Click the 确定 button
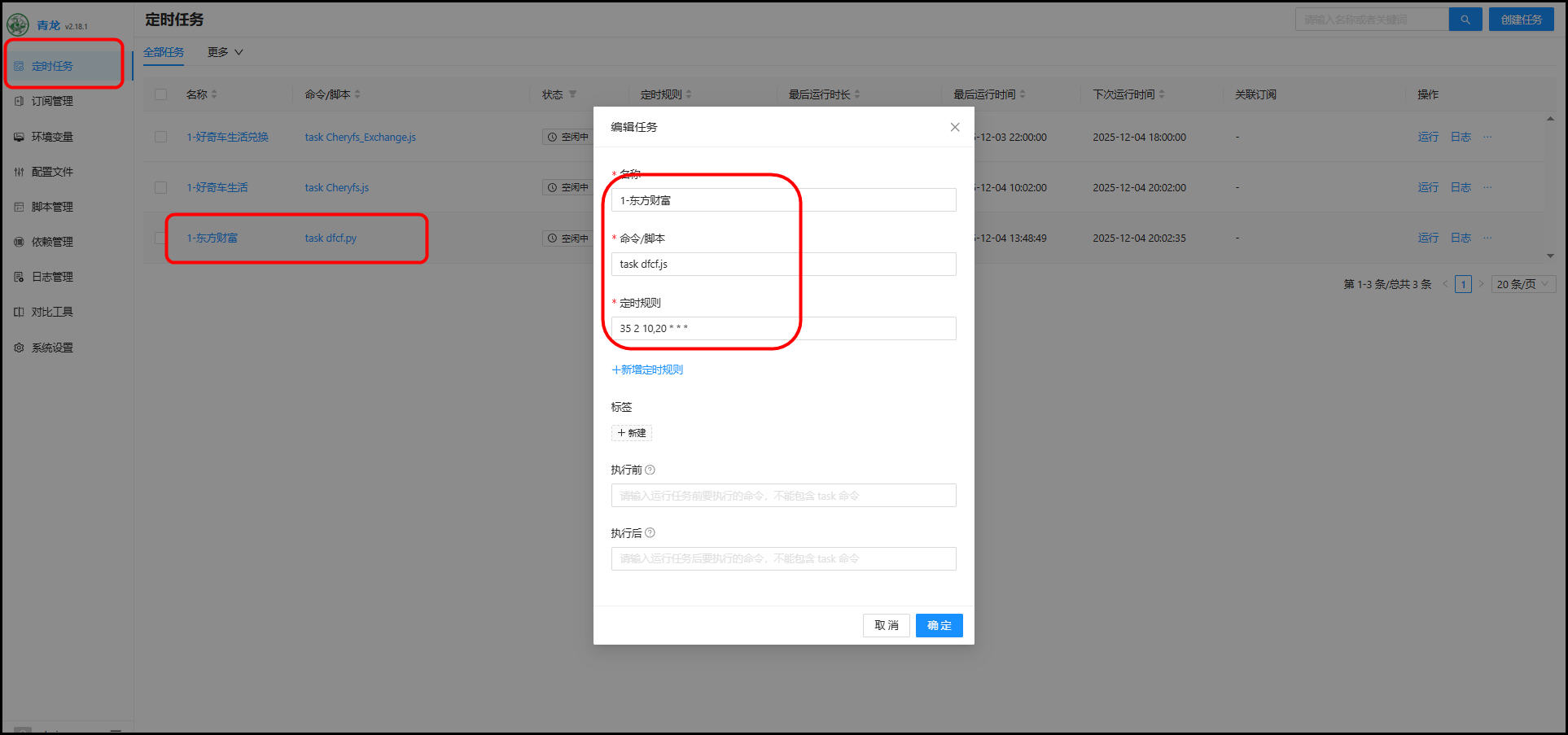Viewport: 1568px width, 735px height. [x=939, y=625]
